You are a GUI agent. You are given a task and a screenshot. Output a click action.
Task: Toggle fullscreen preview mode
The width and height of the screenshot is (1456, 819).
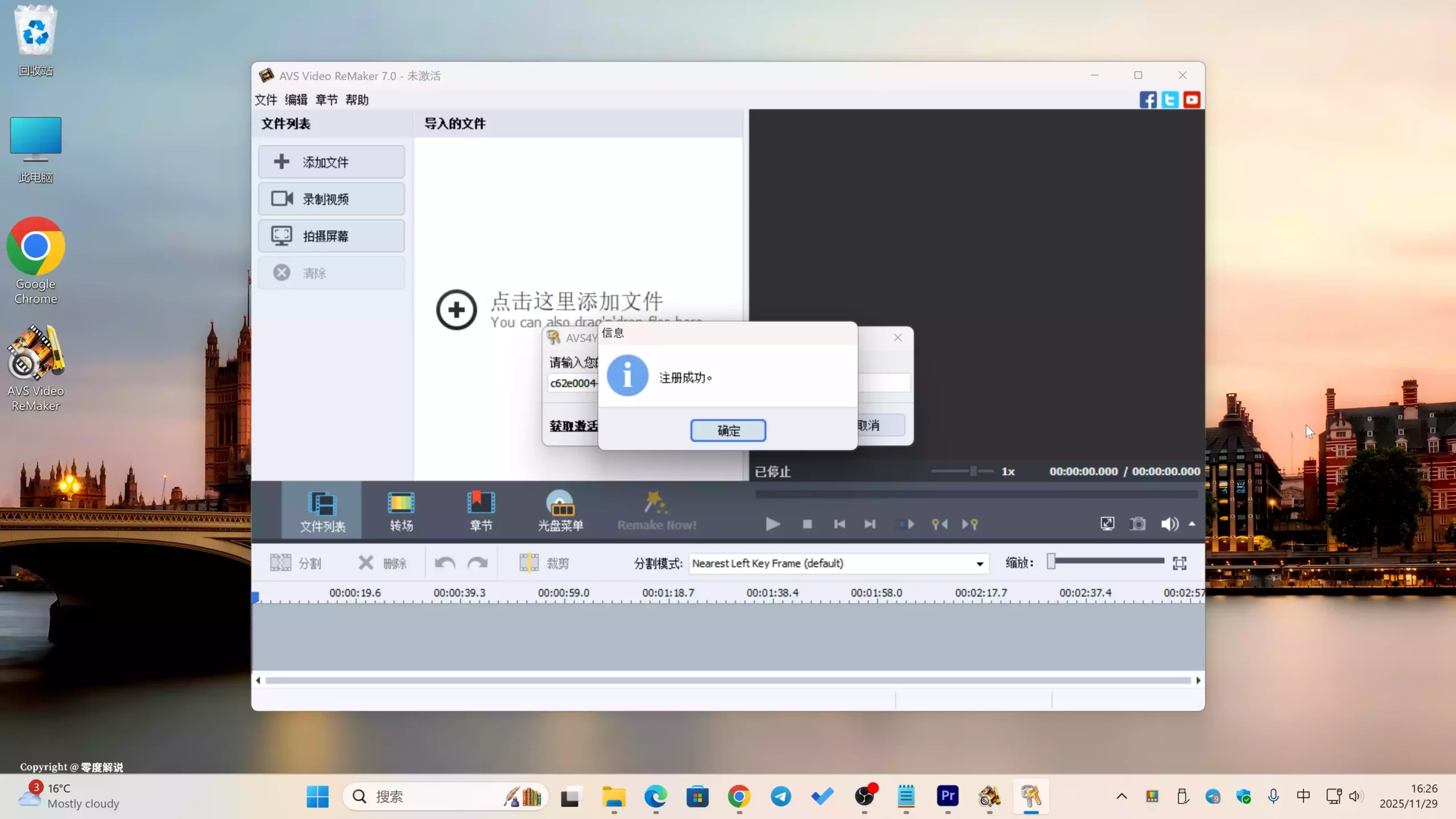tap(1107, 524)
